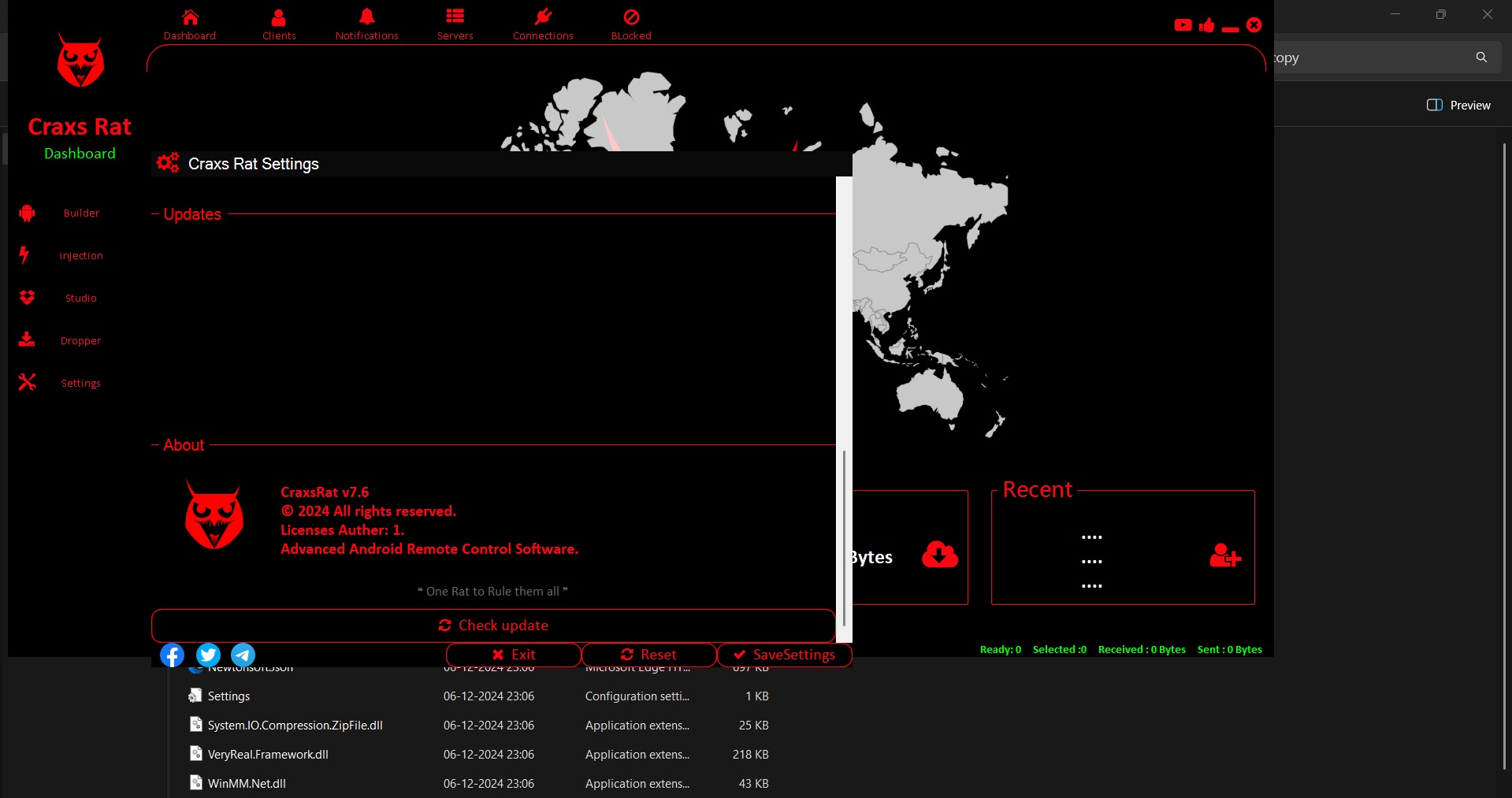
Task: Click the Check update button
Action: tap(493, 625)
